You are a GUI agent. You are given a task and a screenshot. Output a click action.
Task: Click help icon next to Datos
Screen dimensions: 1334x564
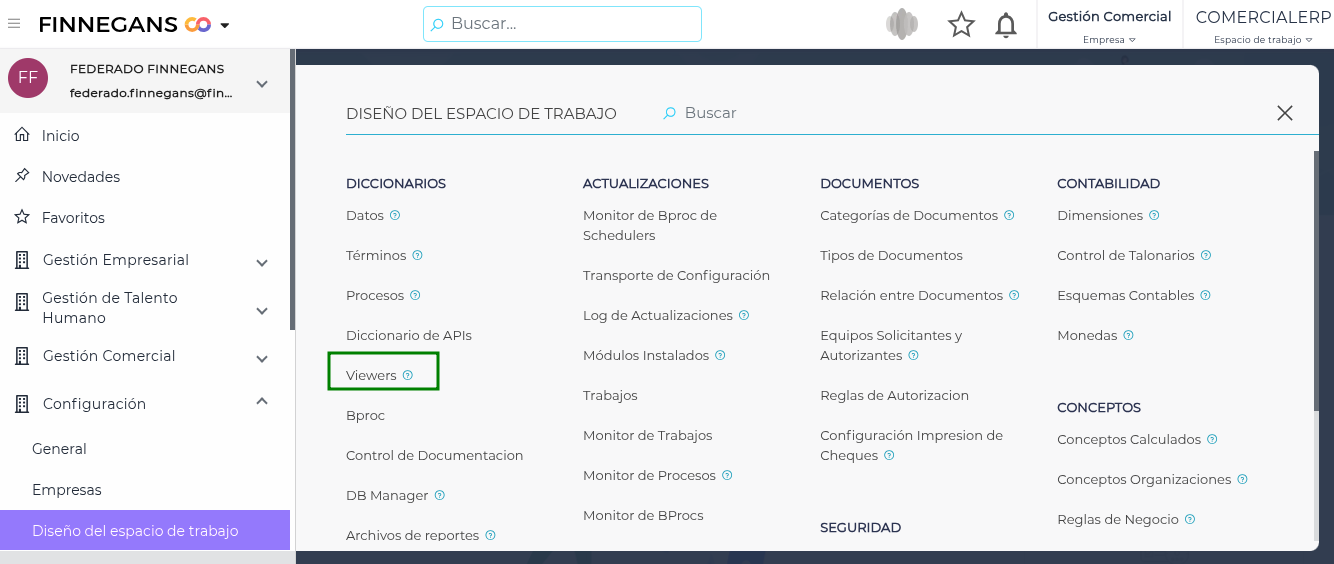[395, 215]
